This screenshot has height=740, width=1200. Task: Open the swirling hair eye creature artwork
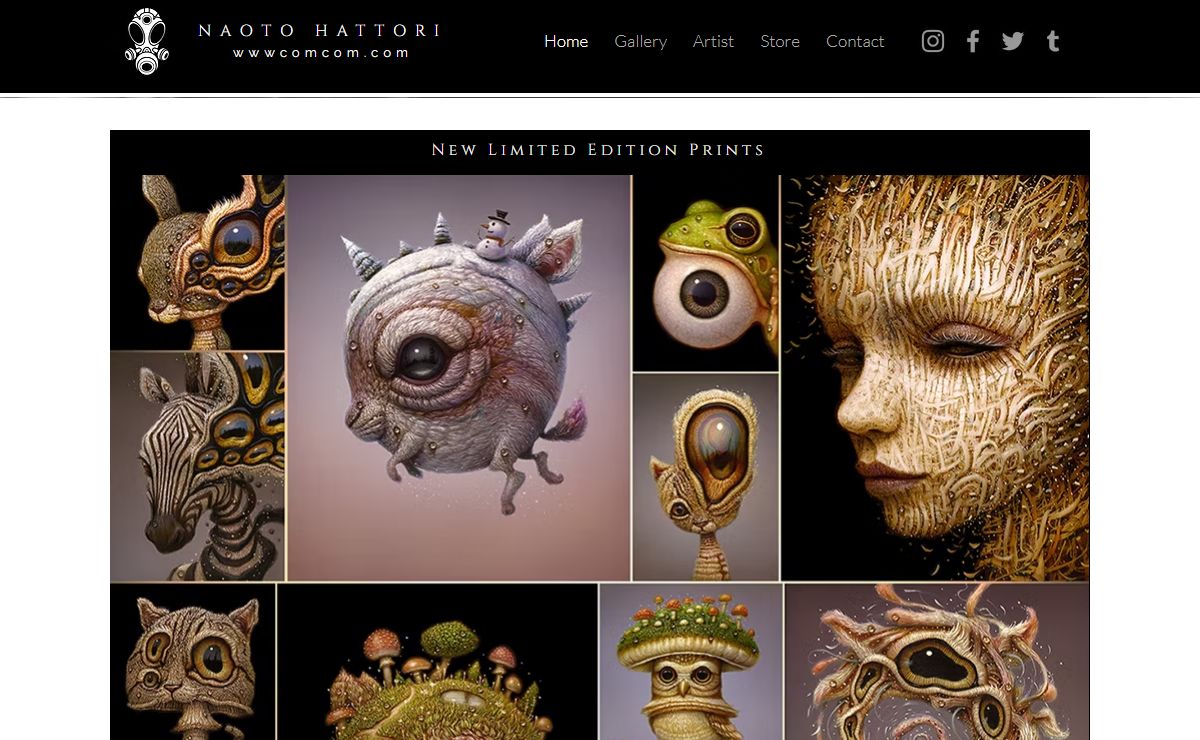[937, 662]
